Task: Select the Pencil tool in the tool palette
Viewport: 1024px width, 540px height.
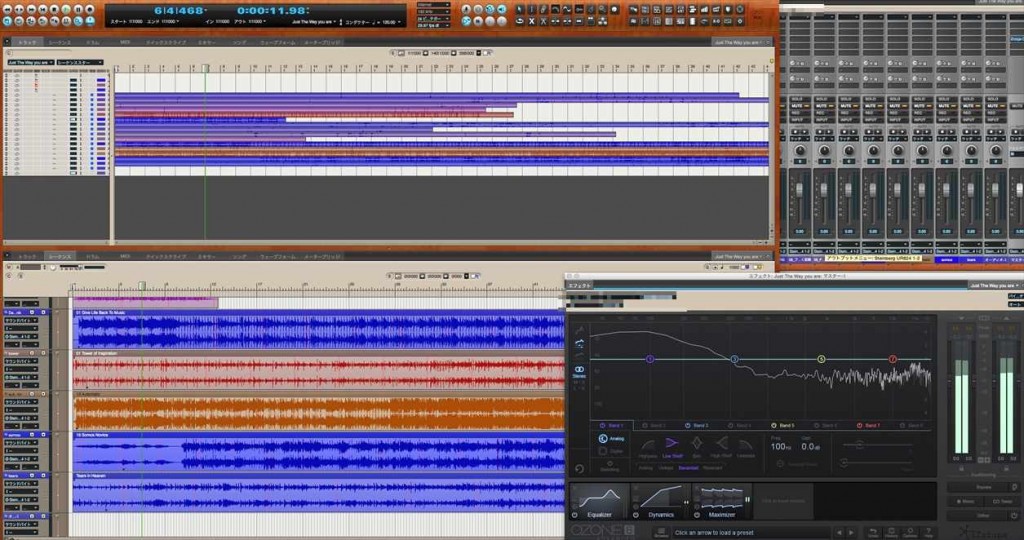Action: point(544,10)
